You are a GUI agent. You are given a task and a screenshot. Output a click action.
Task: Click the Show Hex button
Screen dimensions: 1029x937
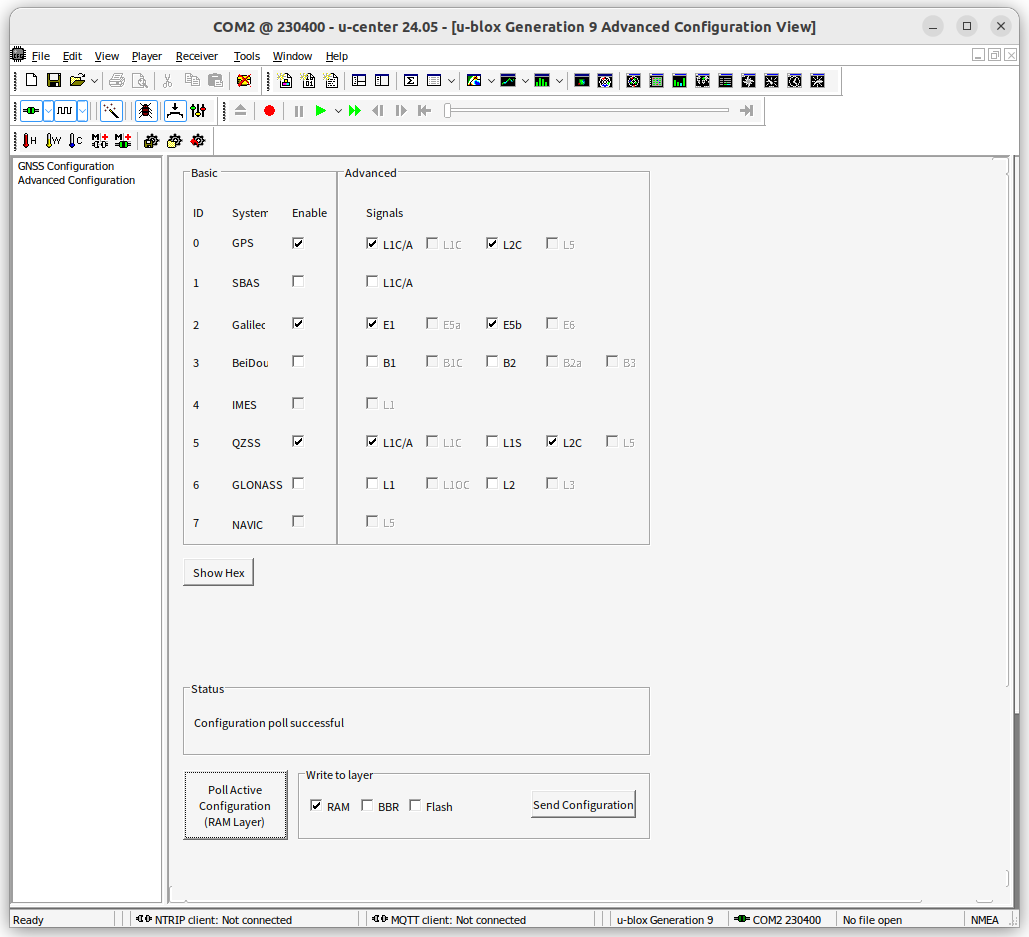(219, 573)
